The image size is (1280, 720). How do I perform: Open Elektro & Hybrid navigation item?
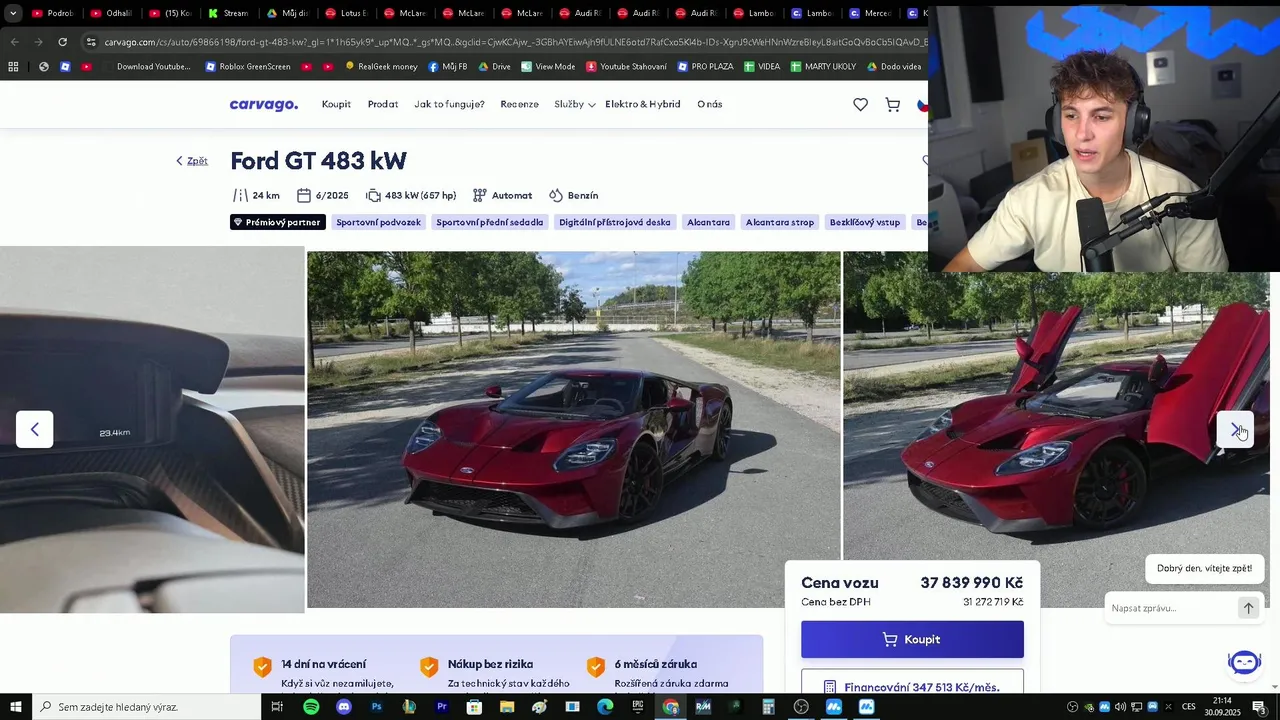click(642, 104)
